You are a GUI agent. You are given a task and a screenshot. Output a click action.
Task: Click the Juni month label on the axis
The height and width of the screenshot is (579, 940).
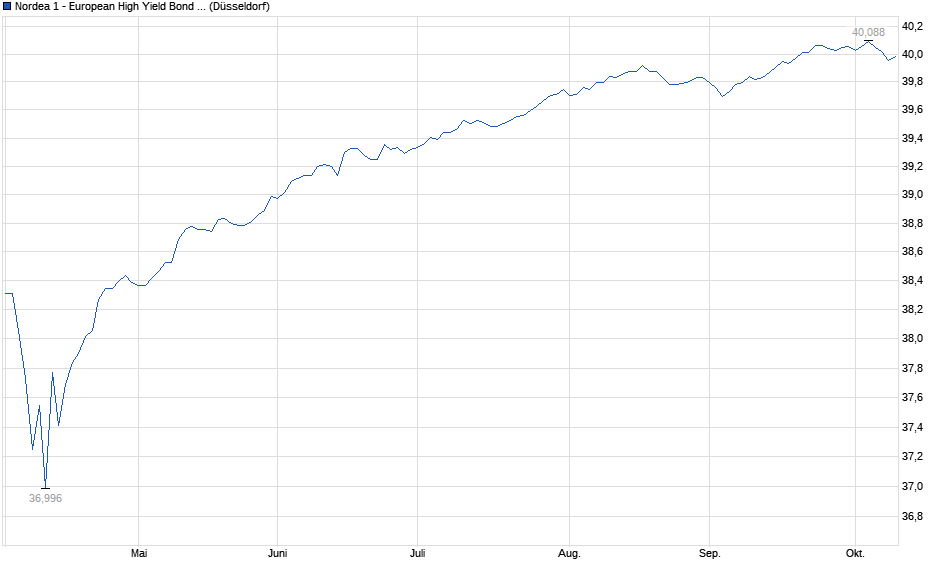tap(279, 553)
